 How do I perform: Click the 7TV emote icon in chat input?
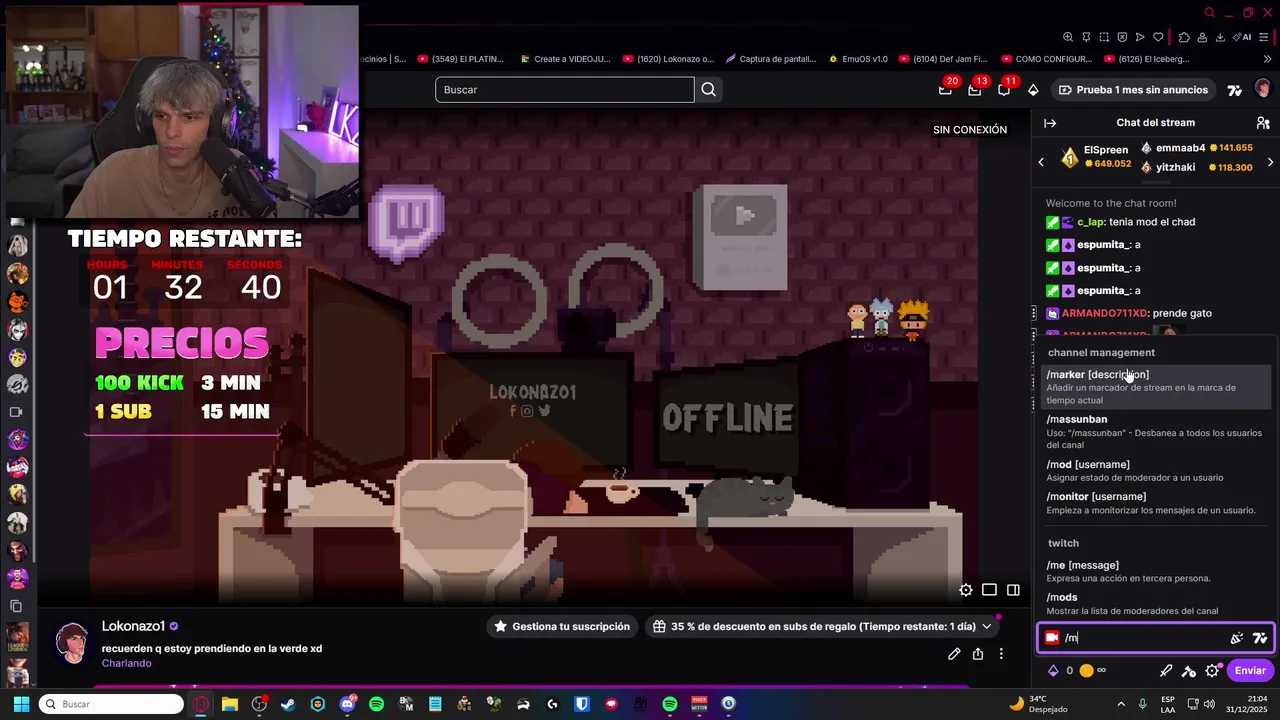pos(1260,638)
